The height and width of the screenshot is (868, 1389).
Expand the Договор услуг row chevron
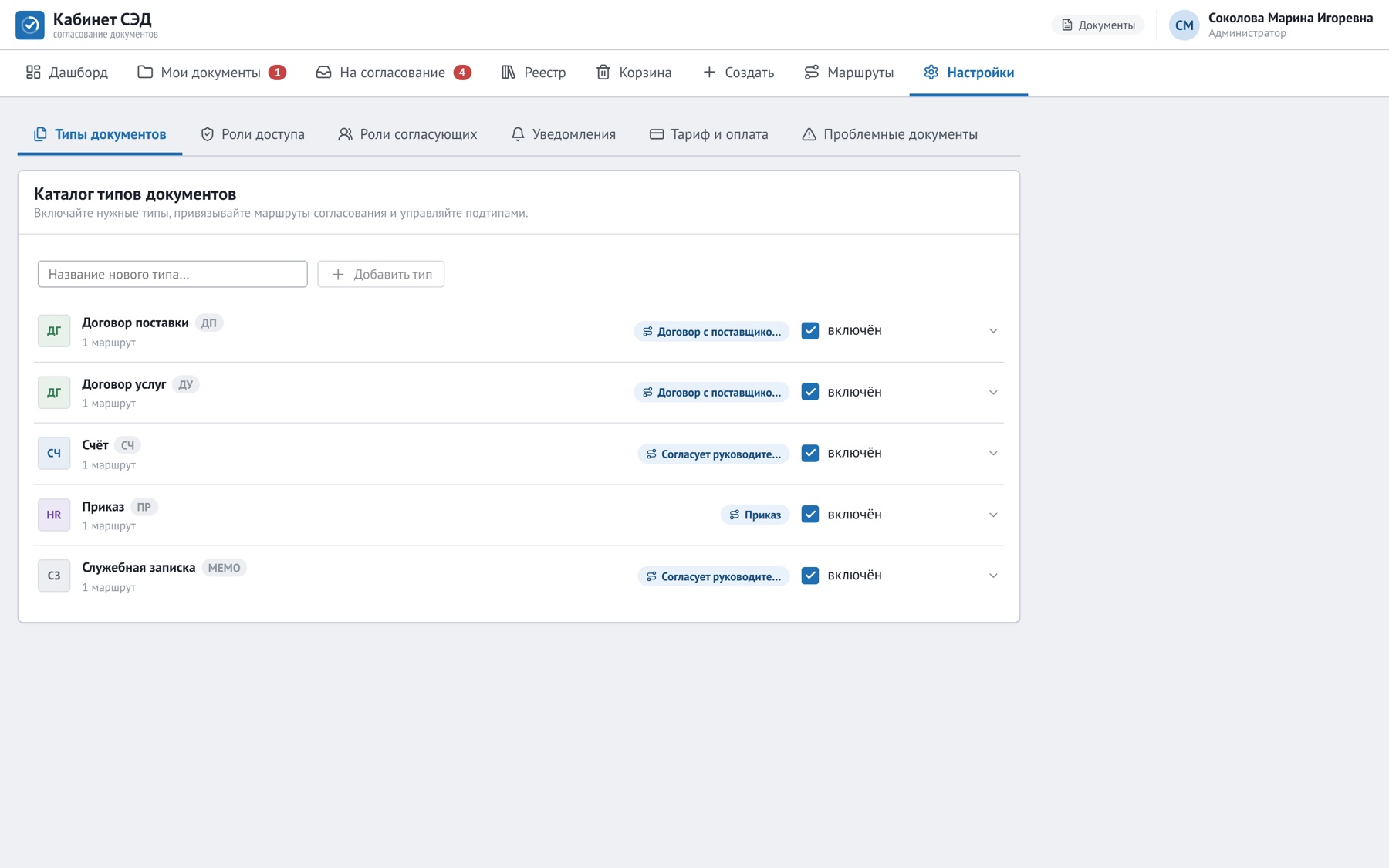(x=993, y=392)
